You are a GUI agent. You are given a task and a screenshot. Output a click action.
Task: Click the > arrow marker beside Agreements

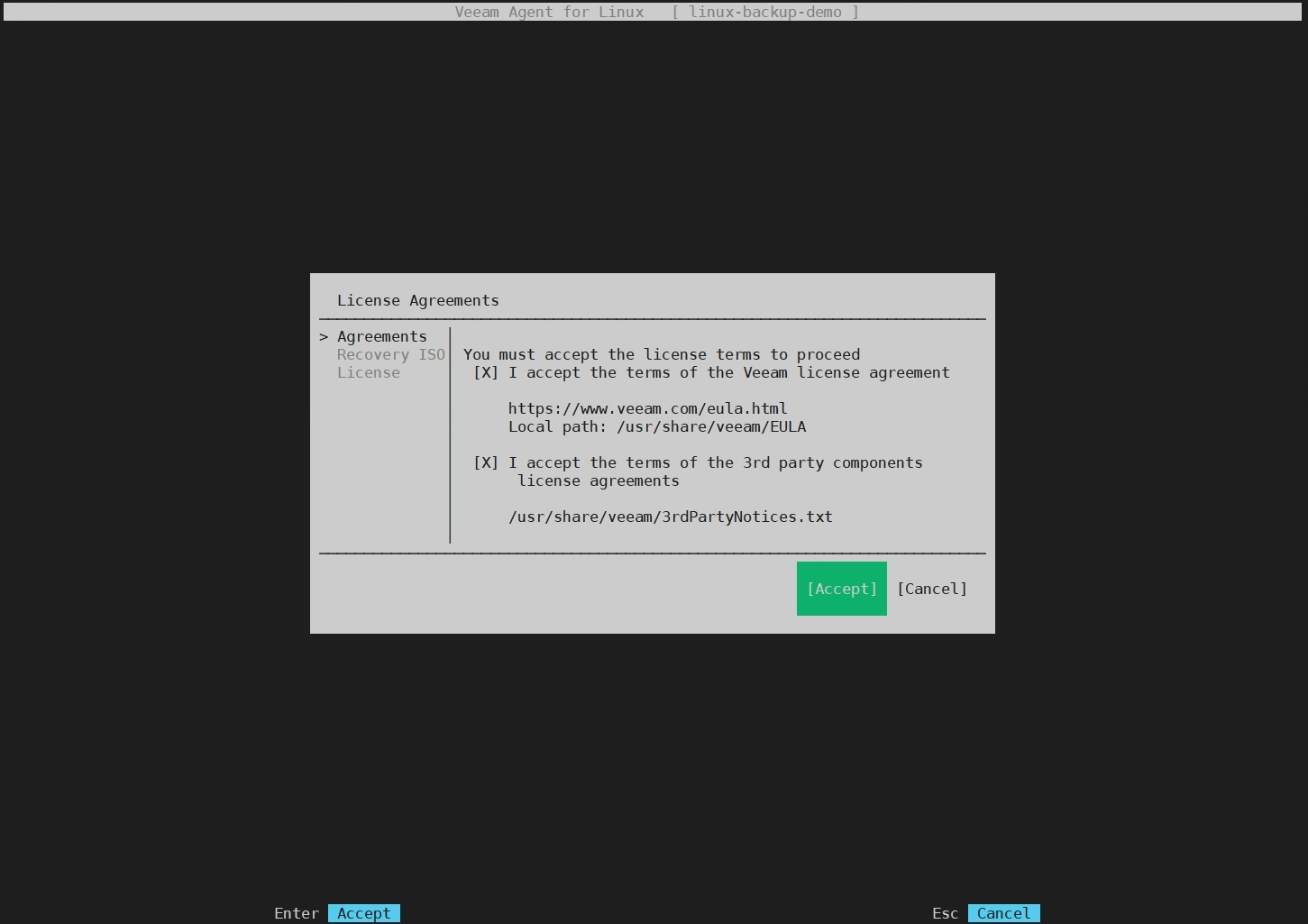coord(324,336)
